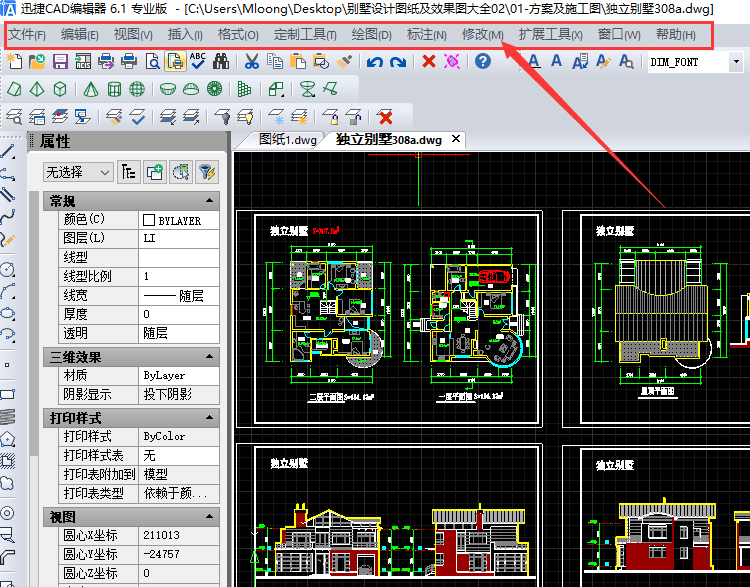Click the New drawing icon

(x=14, y=61)
